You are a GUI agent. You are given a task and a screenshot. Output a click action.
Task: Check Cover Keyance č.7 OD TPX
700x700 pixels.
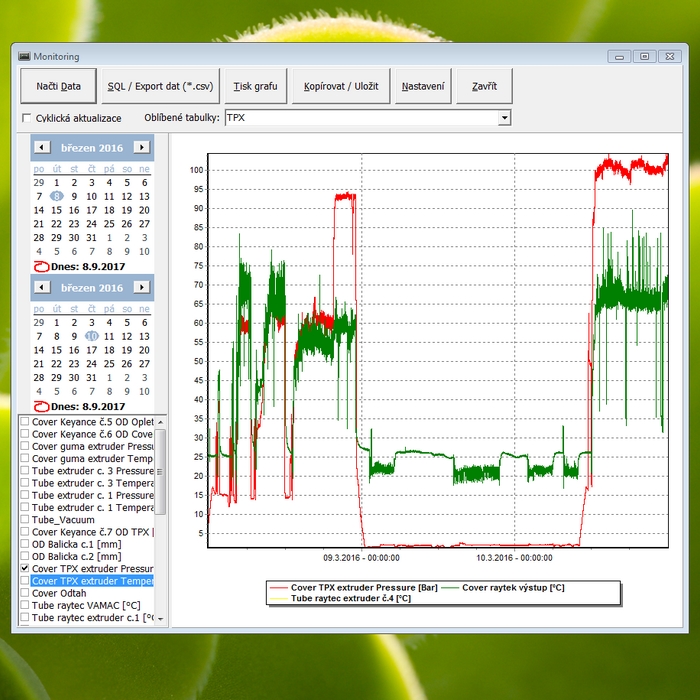coord(25,532)
